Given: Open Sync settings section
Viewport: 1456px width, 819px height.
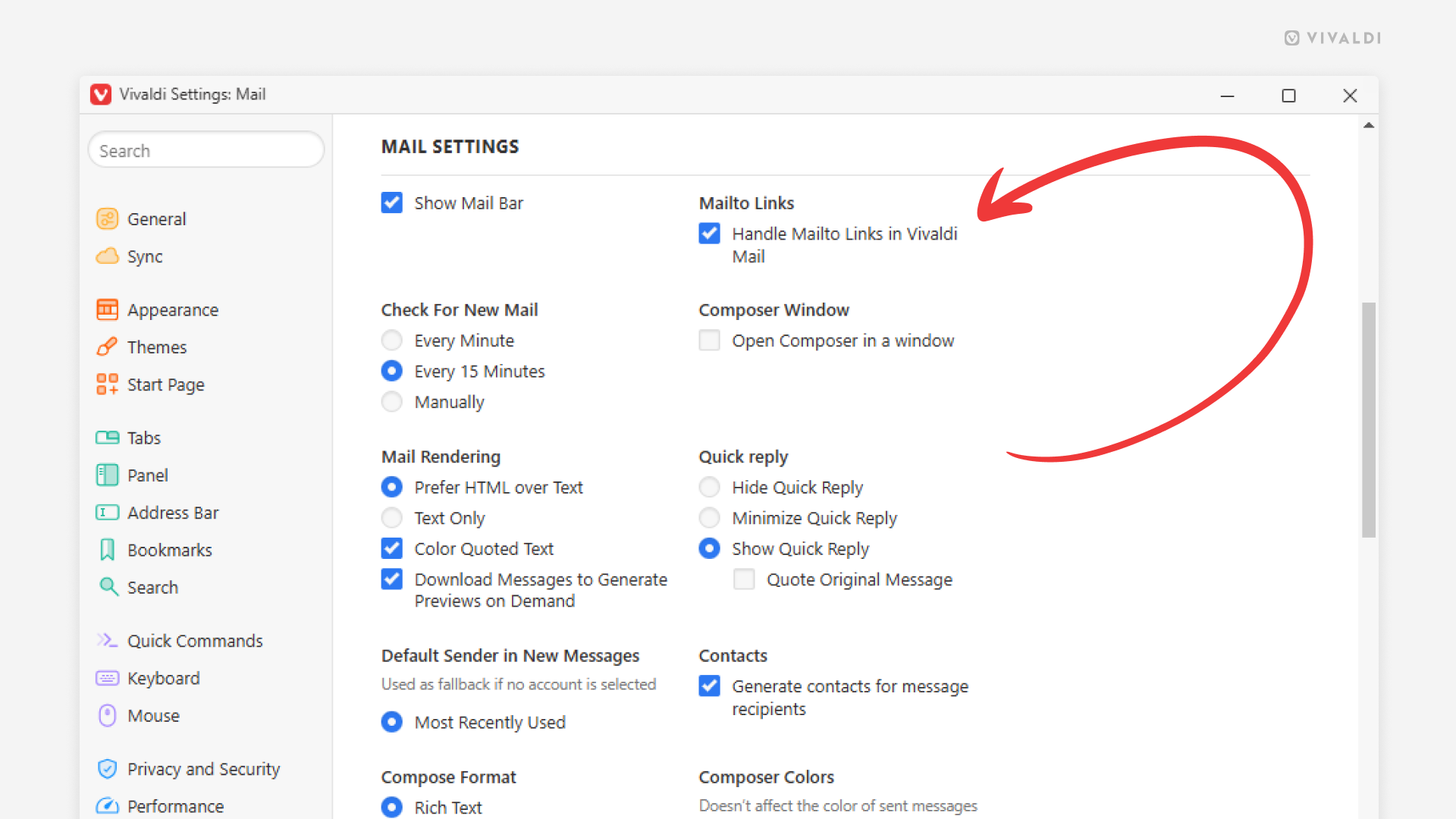Looking at the screenshot, I should coord(144,256).
